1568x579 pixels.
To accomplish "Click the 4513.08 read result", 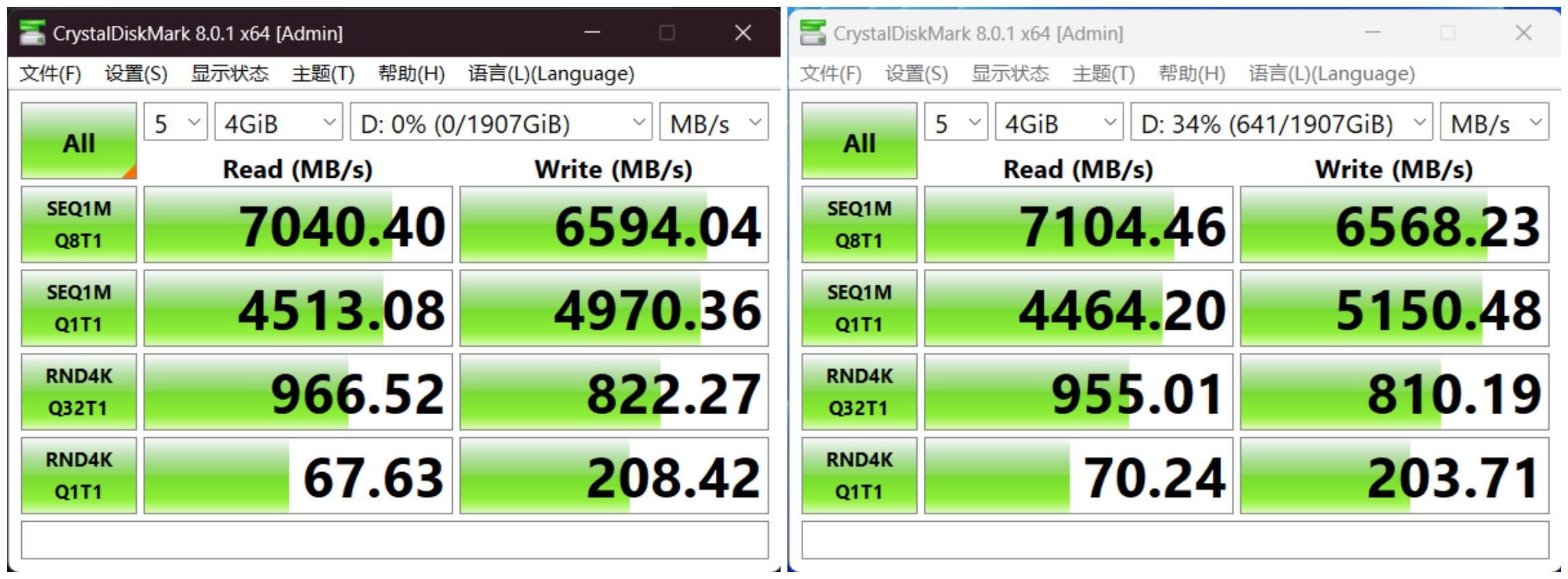I will (x=298, y=309).
